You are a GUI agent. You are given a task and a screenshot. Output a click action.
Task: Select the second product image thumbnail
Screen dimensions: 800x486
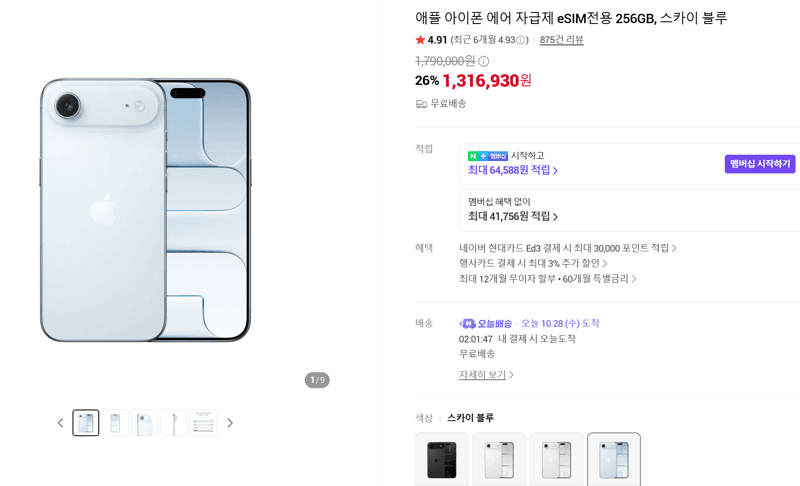pyautogui.click(x=115, y=423)
